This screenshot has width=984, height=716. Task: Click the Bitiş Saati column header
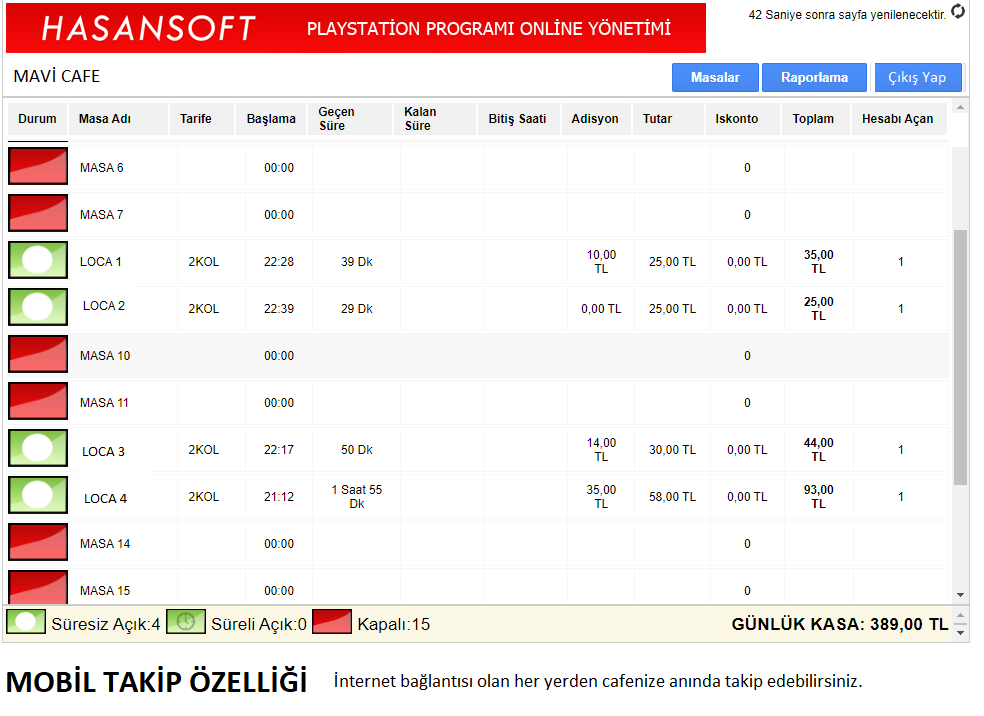pos(518,119)
